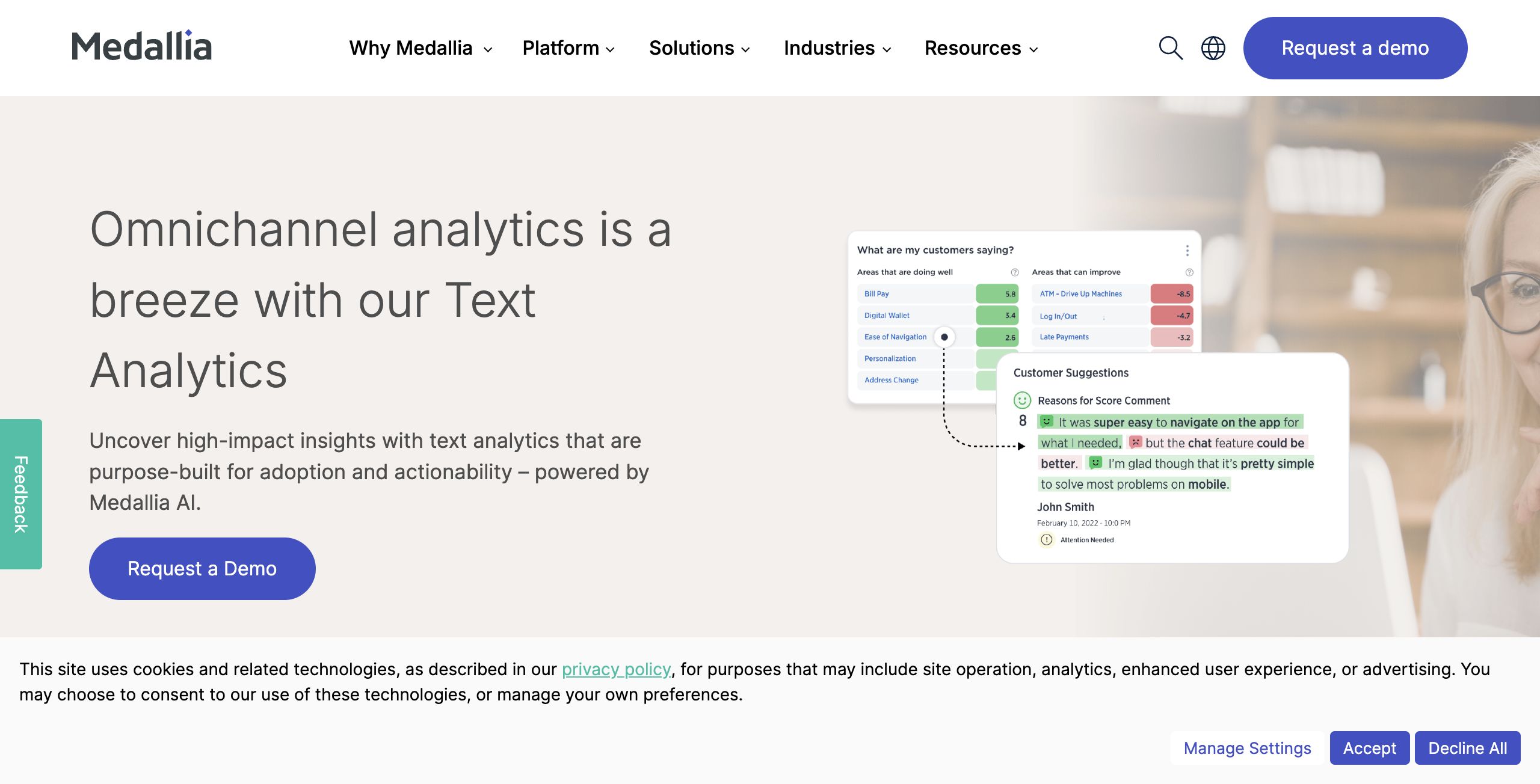Open Manage Settings for cookies
The image size is (1540, 784).
[x=1247, y=748]
